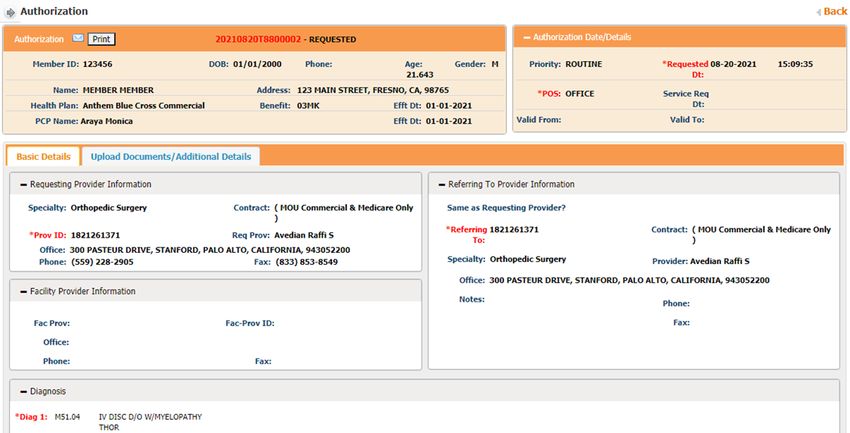Viewport: 850px width, 433px height.
Task: Click the envelope email icon beside Authorization
Action: point(78,39)
